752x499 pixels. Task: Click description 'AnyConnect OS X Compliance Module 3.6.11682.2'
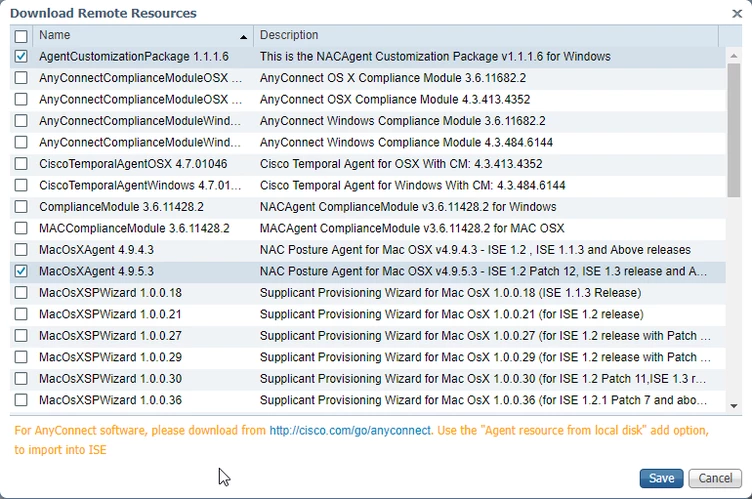click(x=393, y=78)
